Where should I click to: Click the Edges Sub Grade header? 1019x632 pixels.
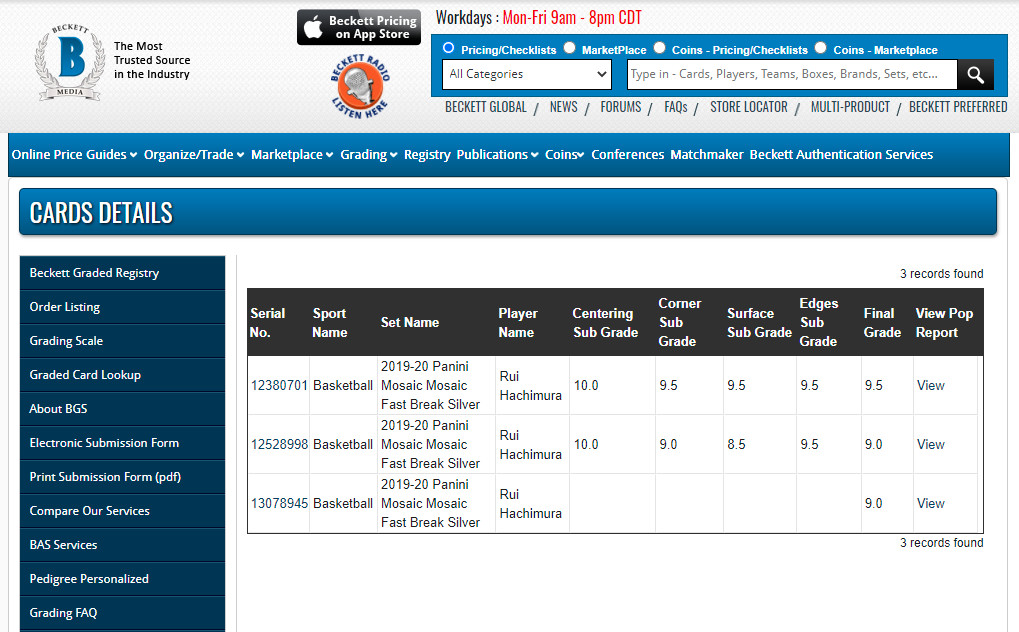[x=818, y=323]
